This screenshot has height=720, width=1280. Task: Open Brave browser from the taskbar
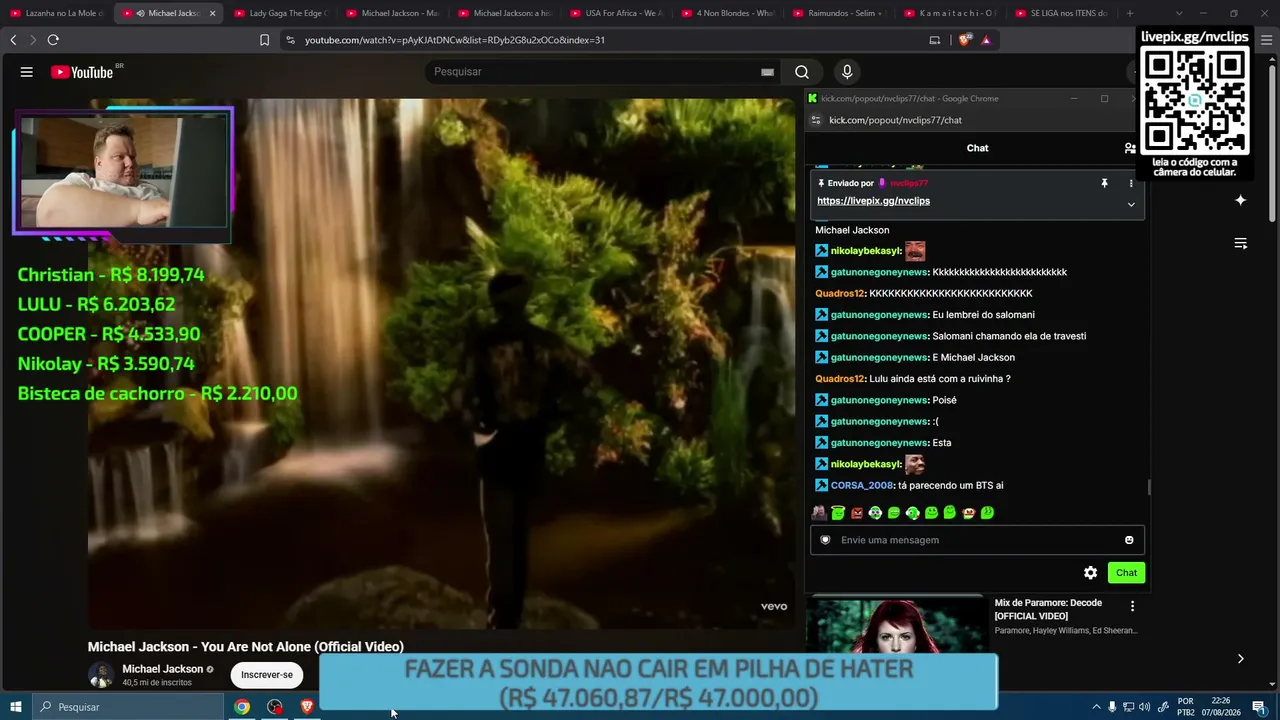[307, 707]
